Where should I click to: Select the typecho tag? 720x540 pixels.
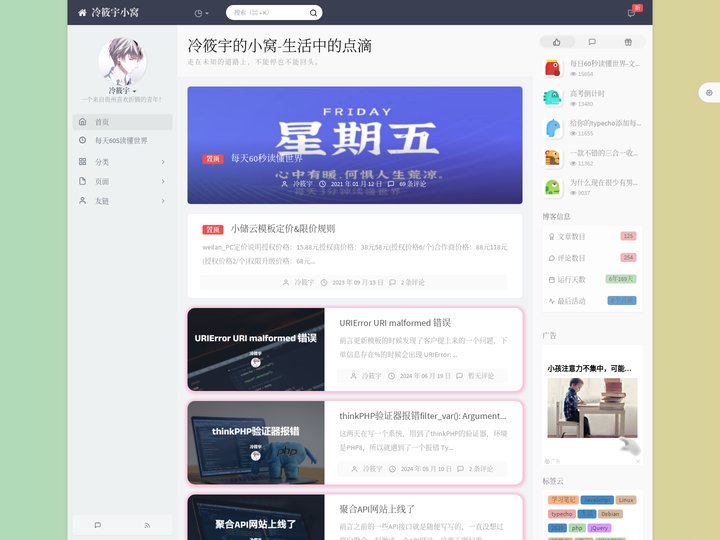[562, 514]
